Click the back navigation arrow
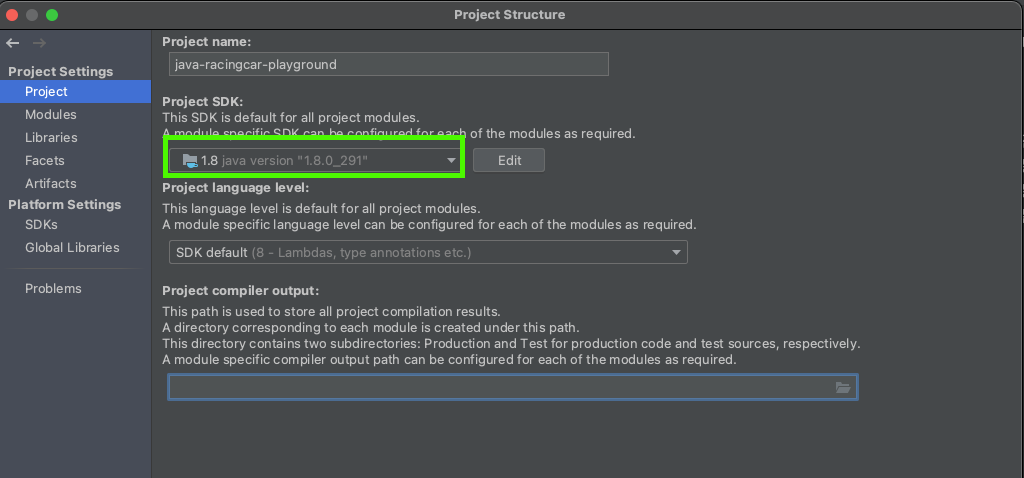1024x478 pixels. coord(12,43)
